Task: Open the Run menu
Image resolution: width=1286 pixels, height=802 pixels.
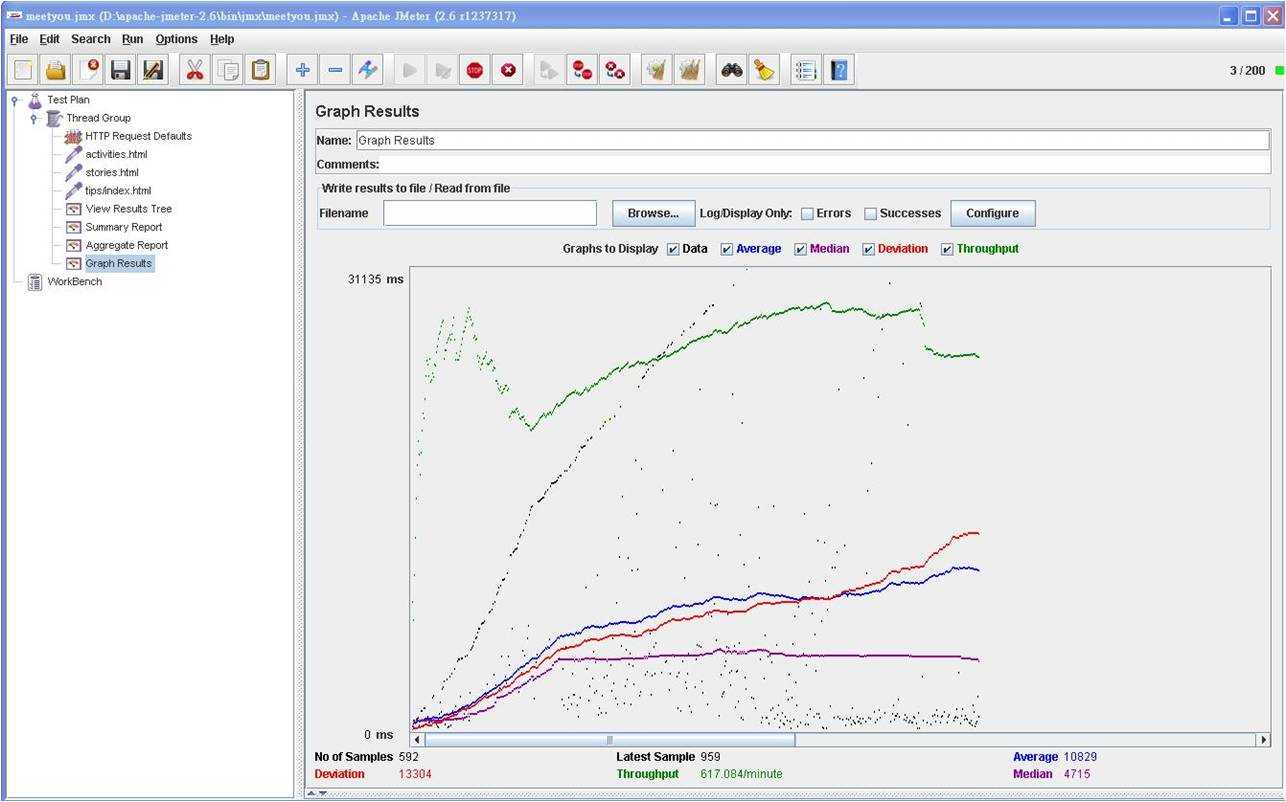Action: coord(132,39)
